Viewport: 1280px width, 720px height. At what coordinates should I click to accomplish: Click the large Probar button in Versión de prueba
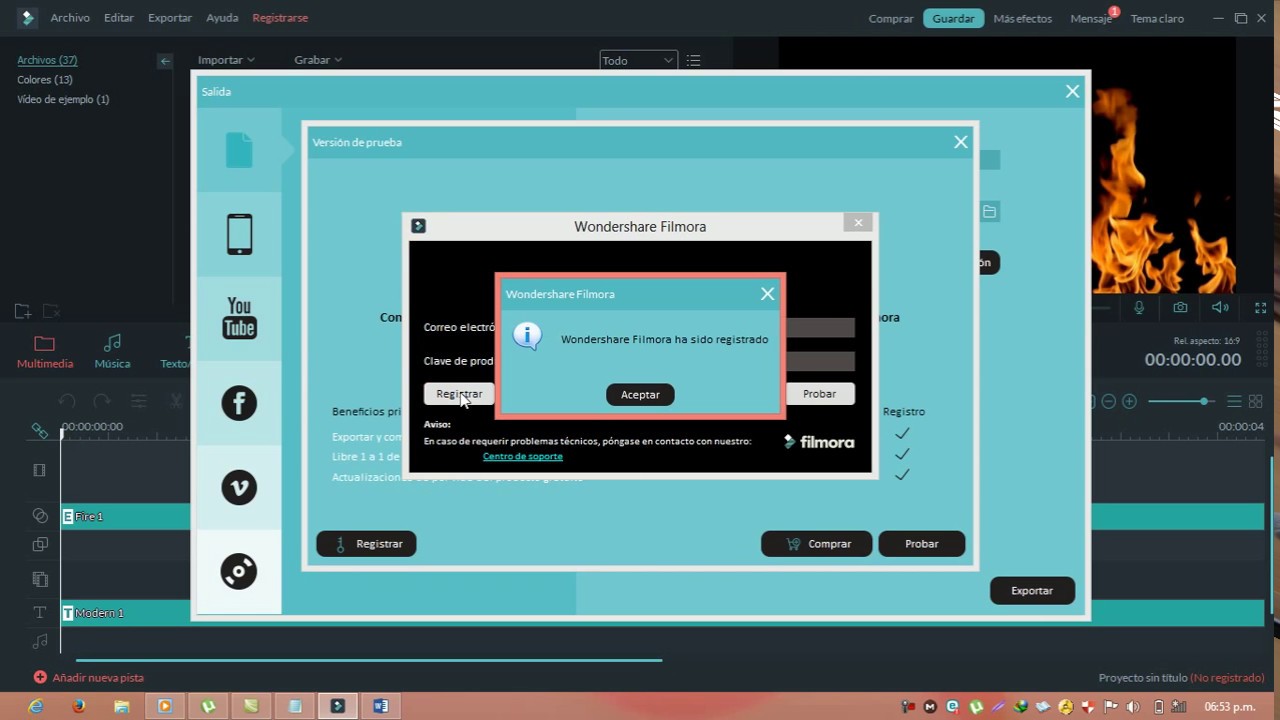tap(921, 544)
